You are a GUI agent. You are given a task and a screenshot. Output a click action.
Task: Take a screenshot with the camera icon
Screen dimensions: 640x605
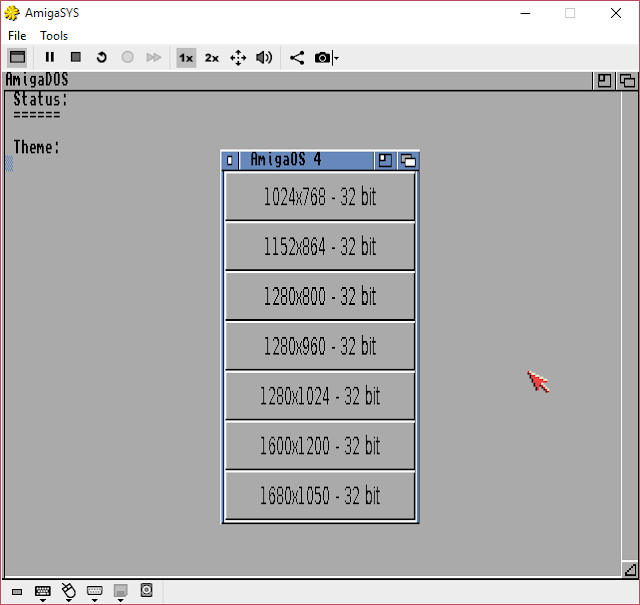[322, 58]
